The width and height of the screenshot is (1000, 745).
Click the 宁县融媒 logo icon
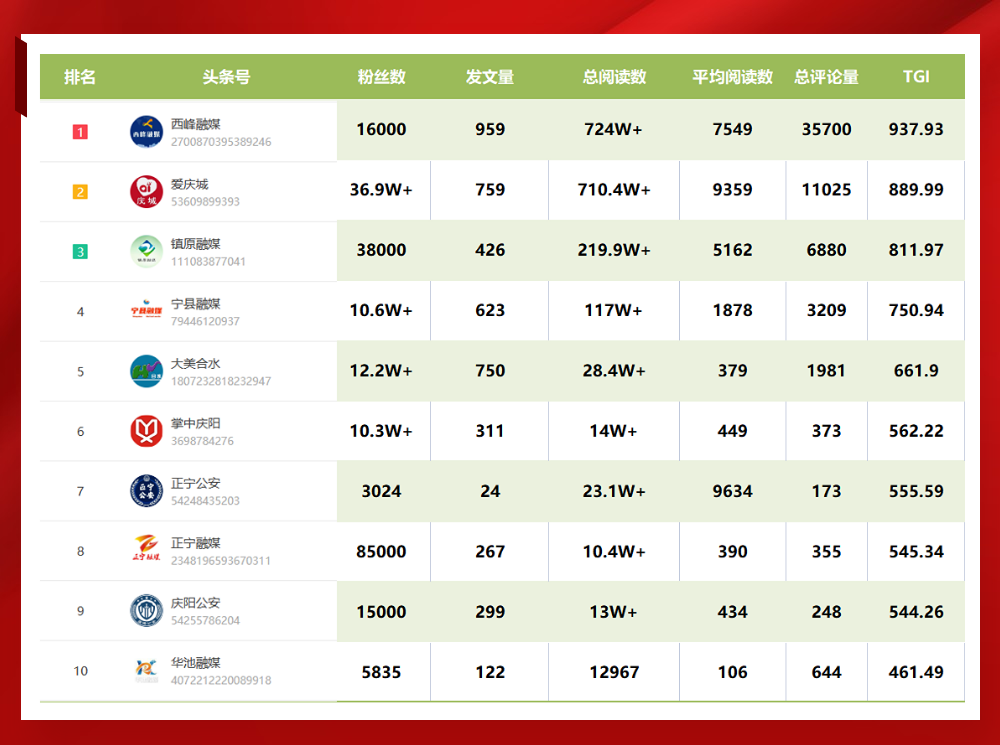(146, 311)
